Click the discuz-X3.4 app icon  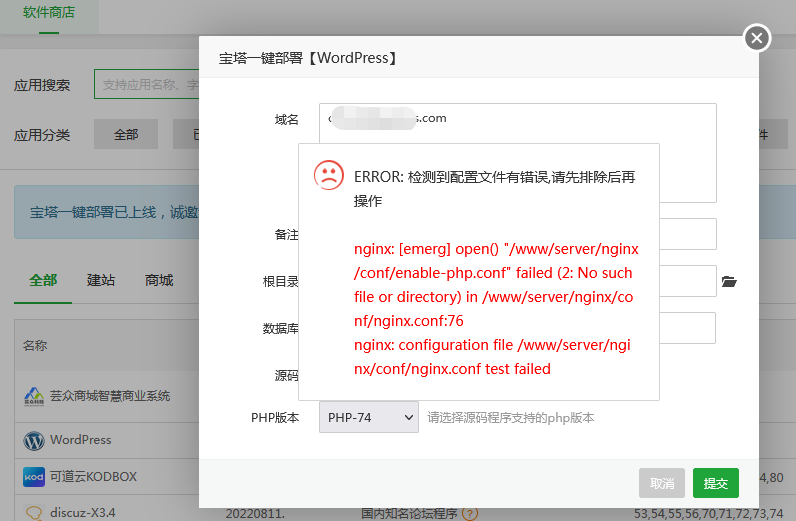tap(34, 512)
